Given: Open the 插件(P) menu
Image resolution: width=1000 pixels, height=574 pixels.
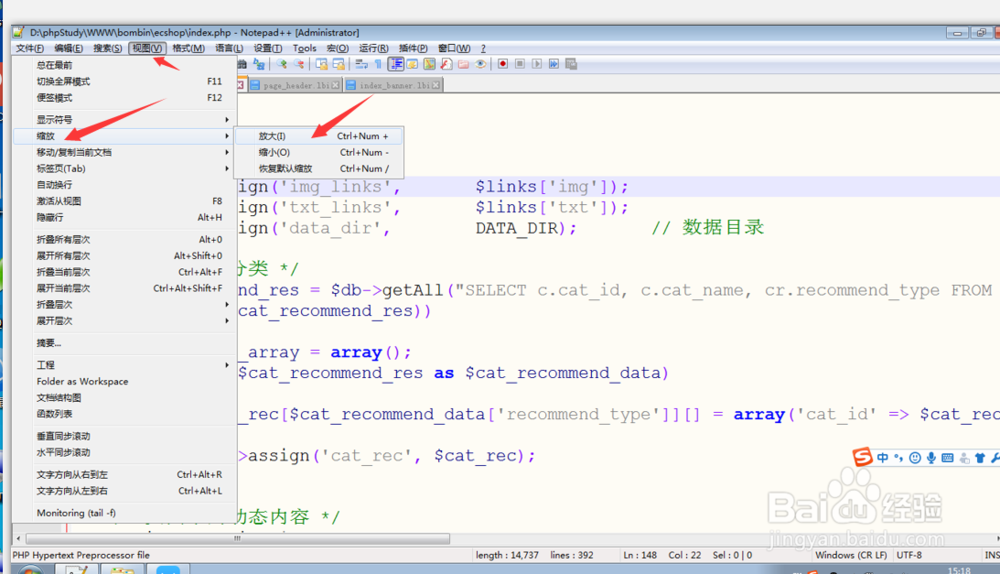Looking at the screenshot, I should point(413,48).
